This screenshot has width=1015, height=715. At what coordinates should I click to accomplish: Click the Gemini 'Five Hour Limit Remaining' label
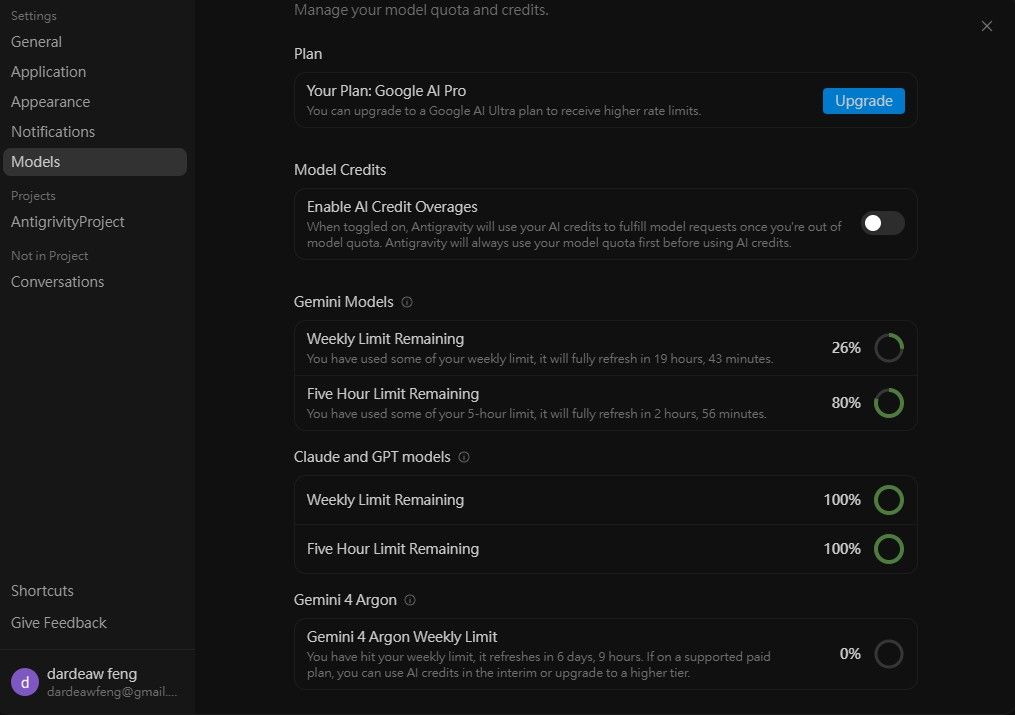(x=393, y=394)
